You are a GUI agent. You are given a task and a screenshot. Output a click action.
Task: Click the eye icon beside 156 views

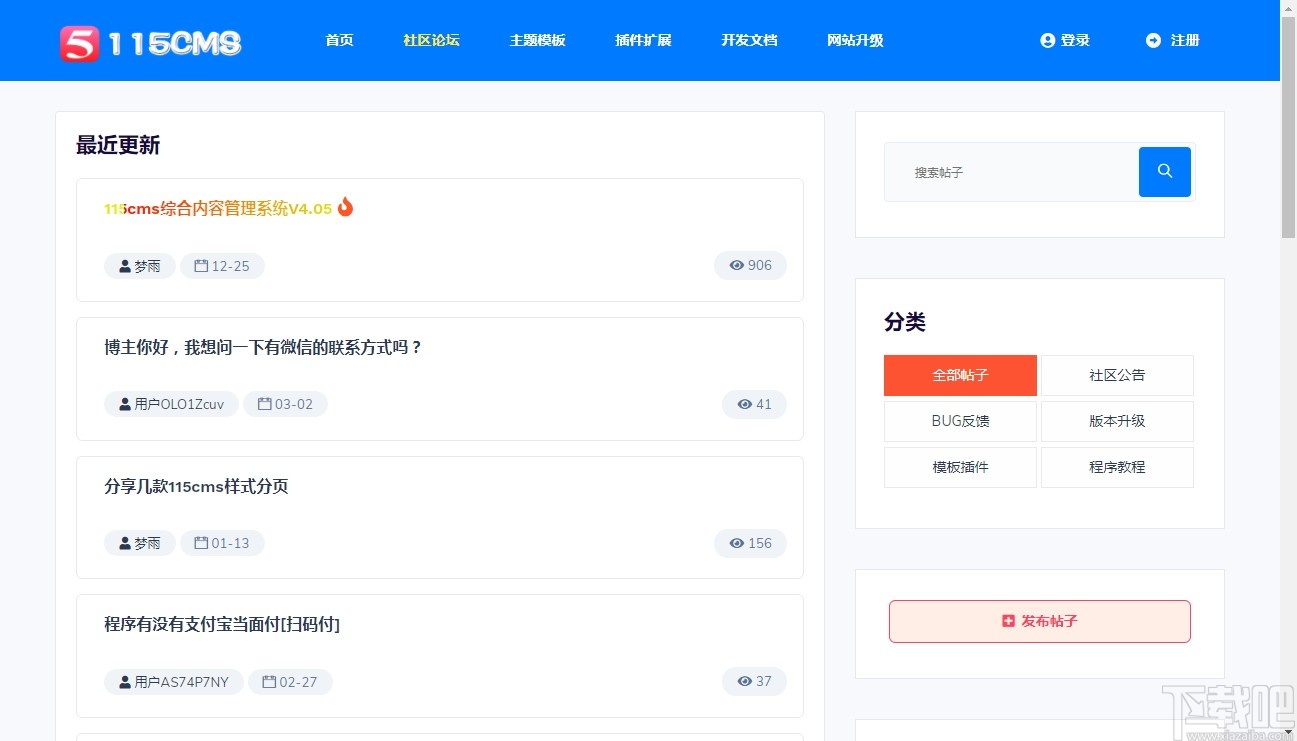point(737,544)
